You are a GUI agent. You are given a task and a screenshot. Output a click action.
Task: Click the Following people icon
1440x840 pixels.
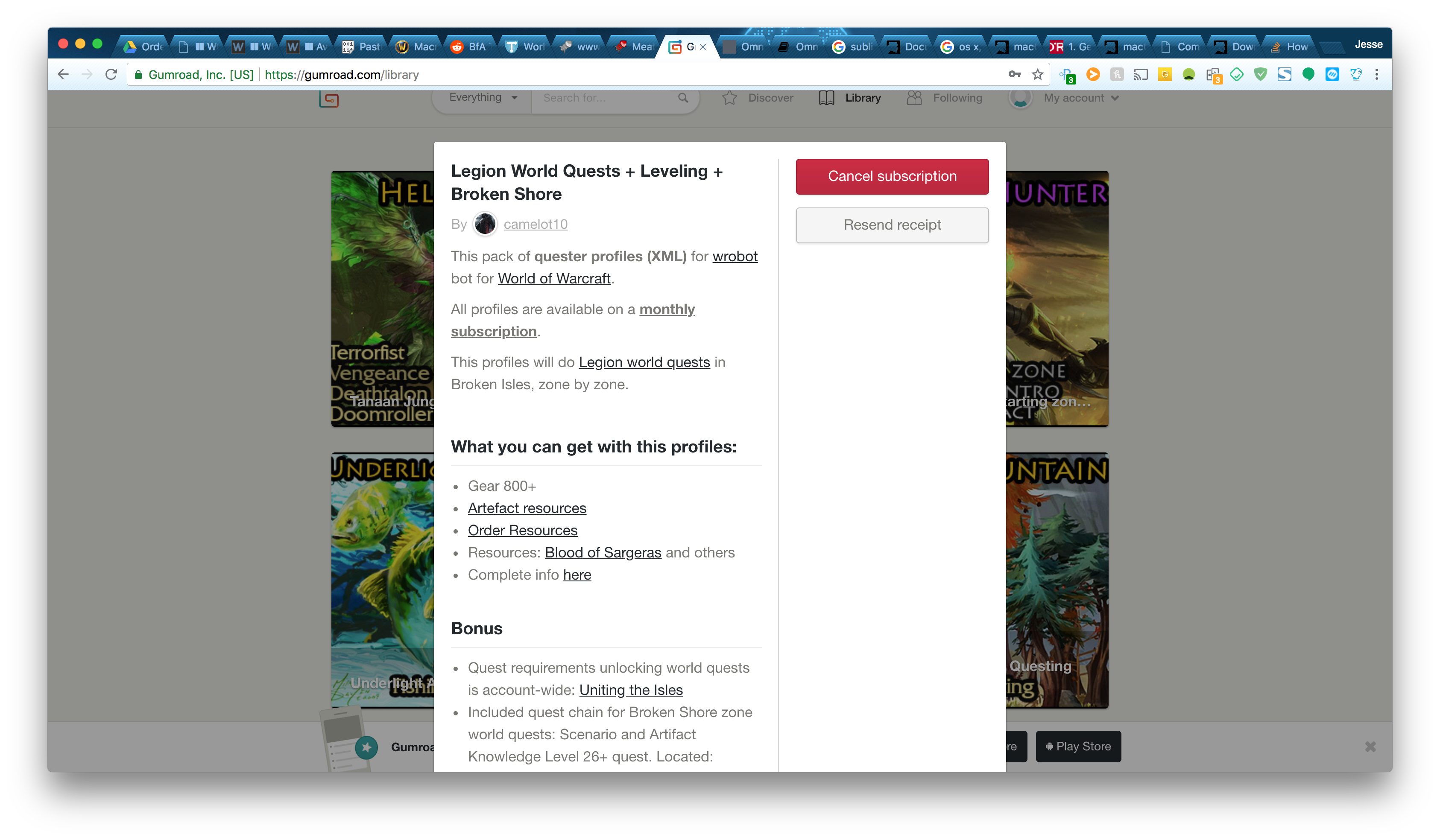point(914,98)
